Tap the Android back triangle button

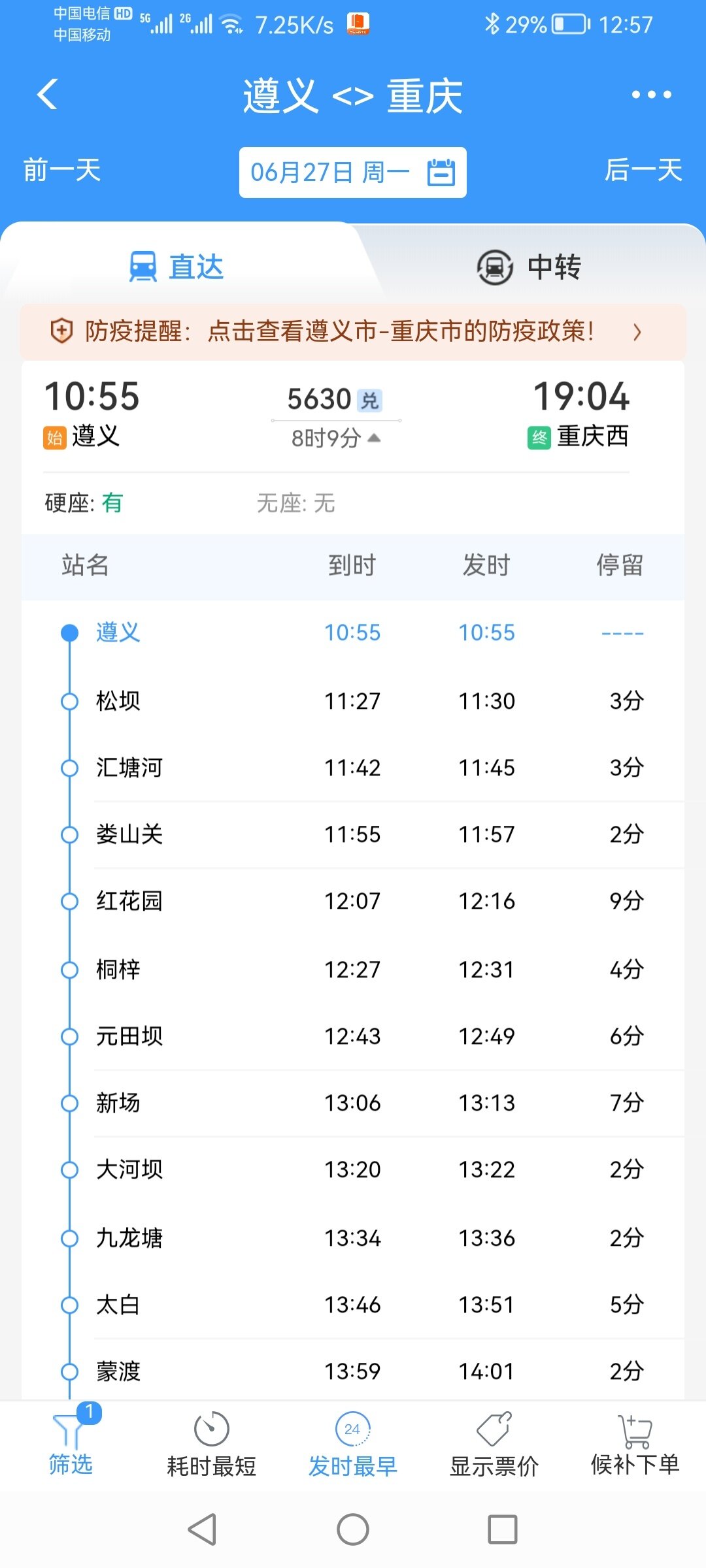click(203, 1529)
